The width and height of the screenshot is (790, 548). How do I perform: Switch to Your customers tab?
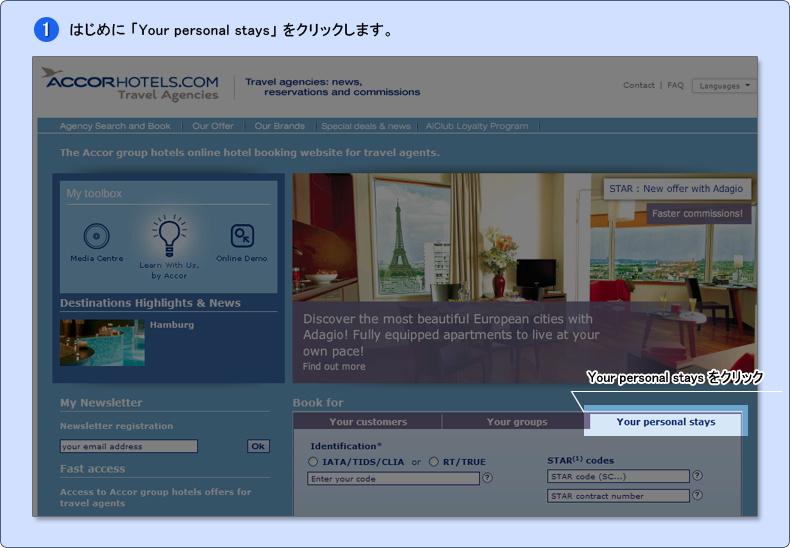(368, 422)
